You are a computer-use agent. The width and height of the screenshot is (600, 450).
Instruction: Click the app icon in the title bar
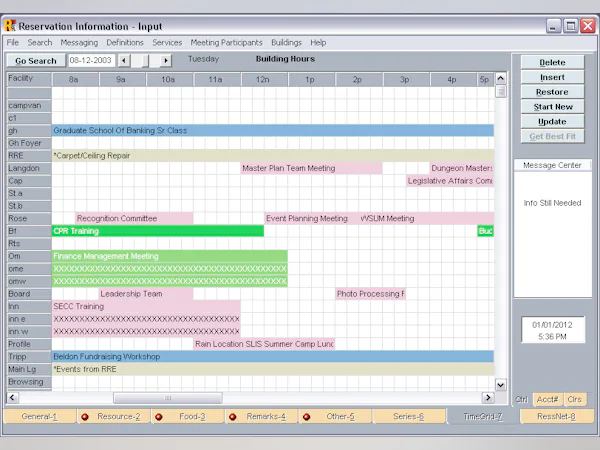pyautogui.click(x=10, y=26)
